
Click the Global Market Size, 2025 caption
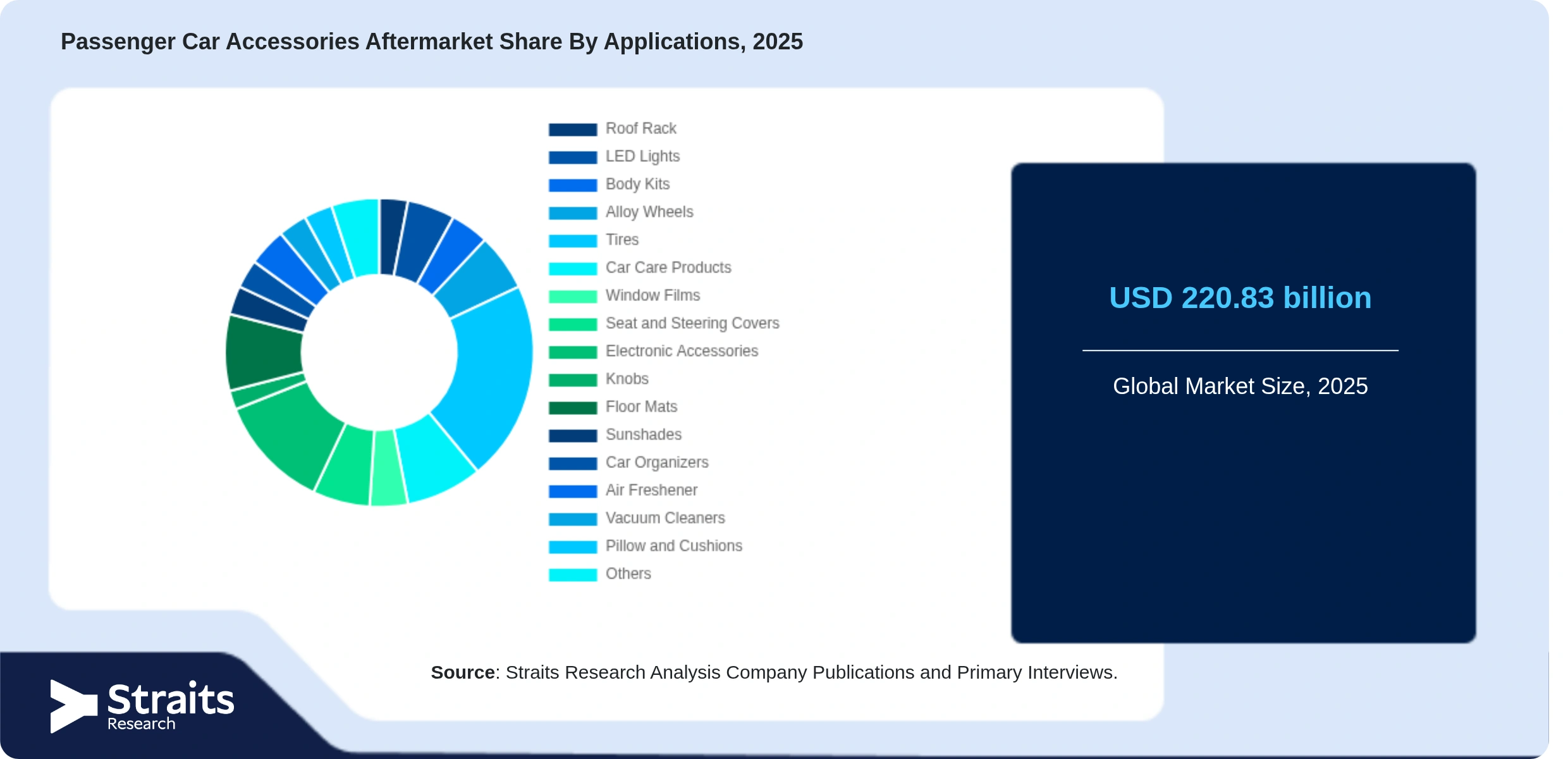point(1240,386)
